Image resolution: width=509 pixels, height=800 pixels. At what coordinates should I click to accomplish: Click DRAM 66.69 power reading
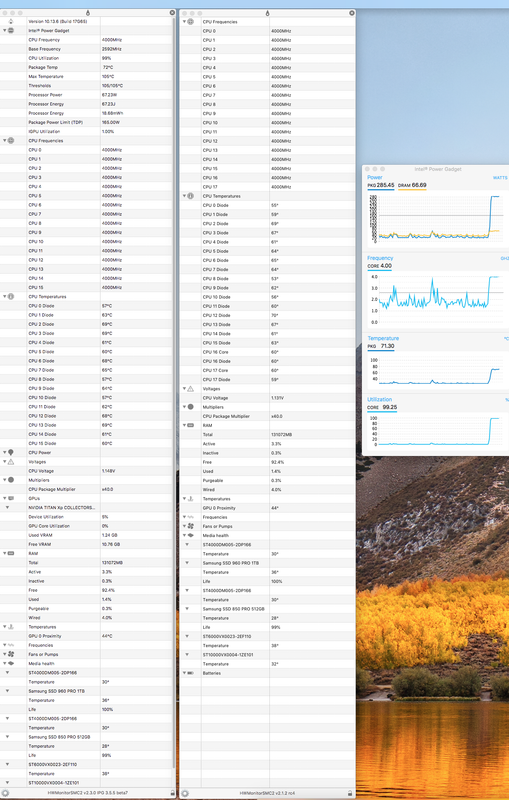click(412, 185)
